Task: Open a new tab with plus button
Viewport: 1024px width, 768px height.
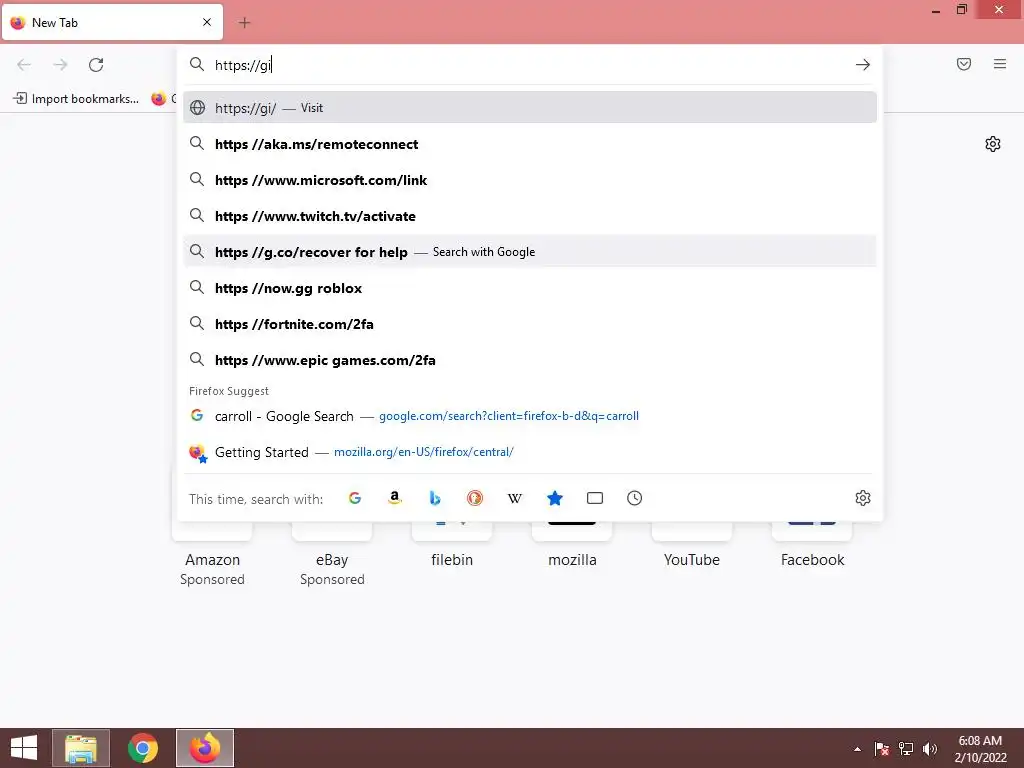Action: [244, 23]
